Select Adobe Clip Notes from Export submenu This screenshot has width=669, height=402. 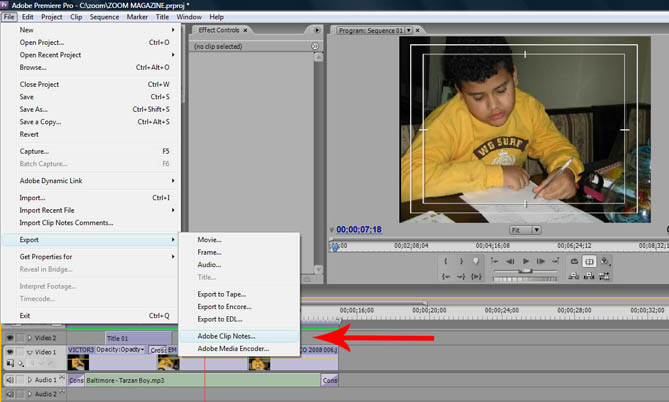coord(227,337)
